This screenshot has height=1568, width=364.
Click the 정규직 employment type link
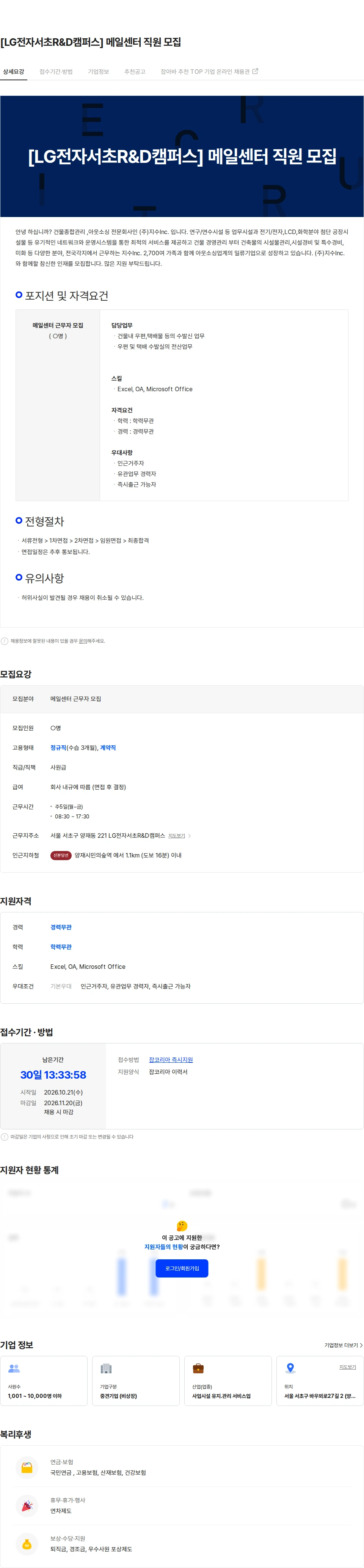click(x=58, y=748)
